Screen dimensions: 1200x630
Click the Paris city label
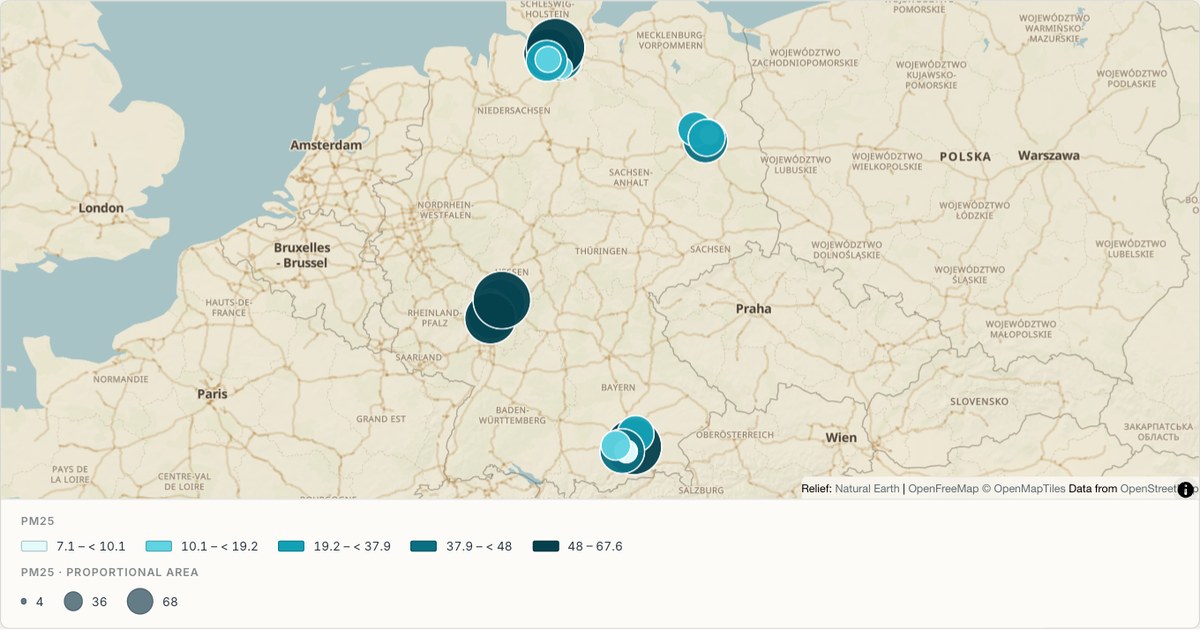coord(212,394)
